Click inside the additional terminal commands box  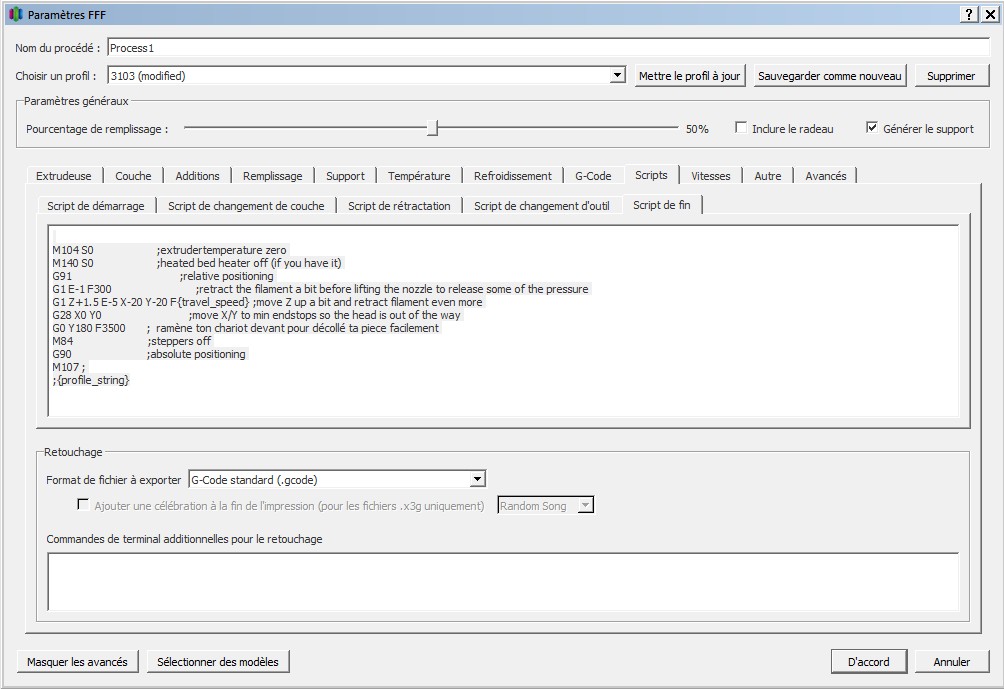click(x=502, y=581)
